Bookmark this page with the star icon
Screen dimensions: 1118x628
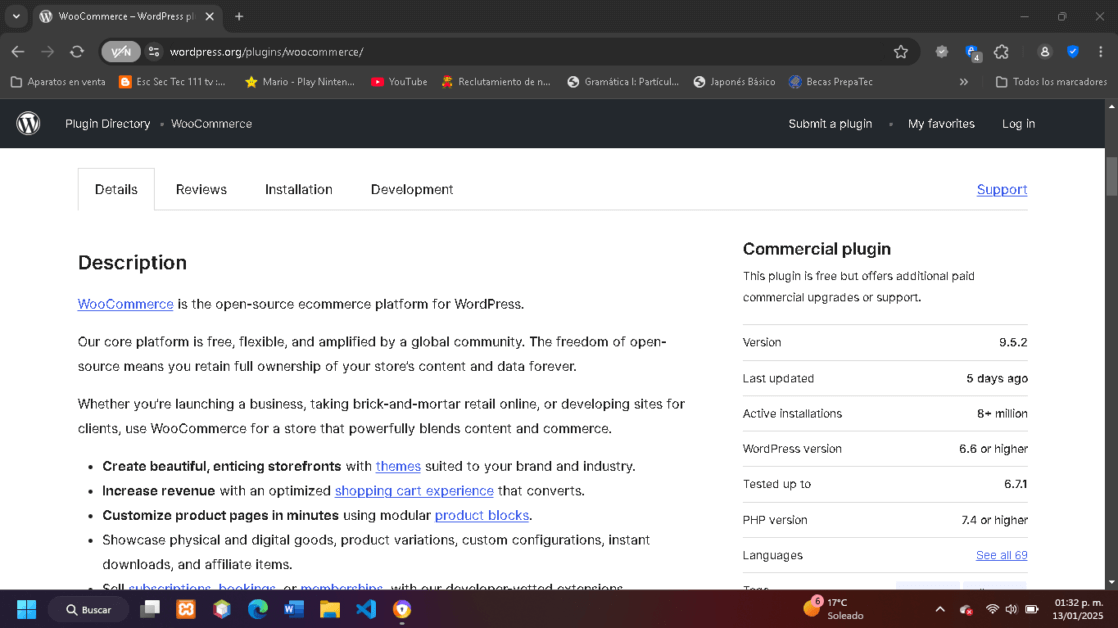901,52
